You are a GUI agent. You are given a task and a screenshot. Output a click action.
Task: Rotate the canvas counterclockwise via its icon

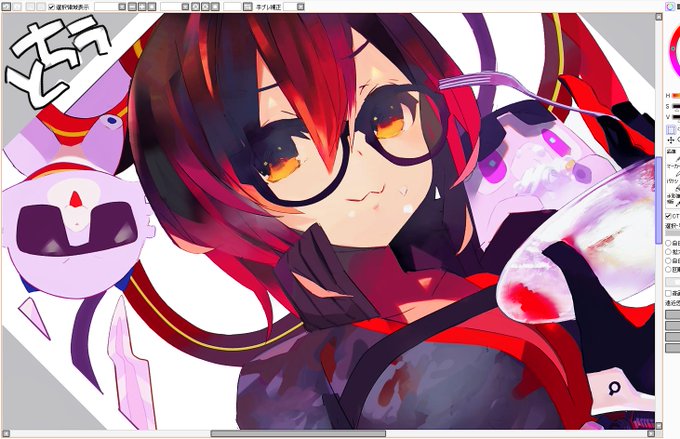(x=195, y=7)
